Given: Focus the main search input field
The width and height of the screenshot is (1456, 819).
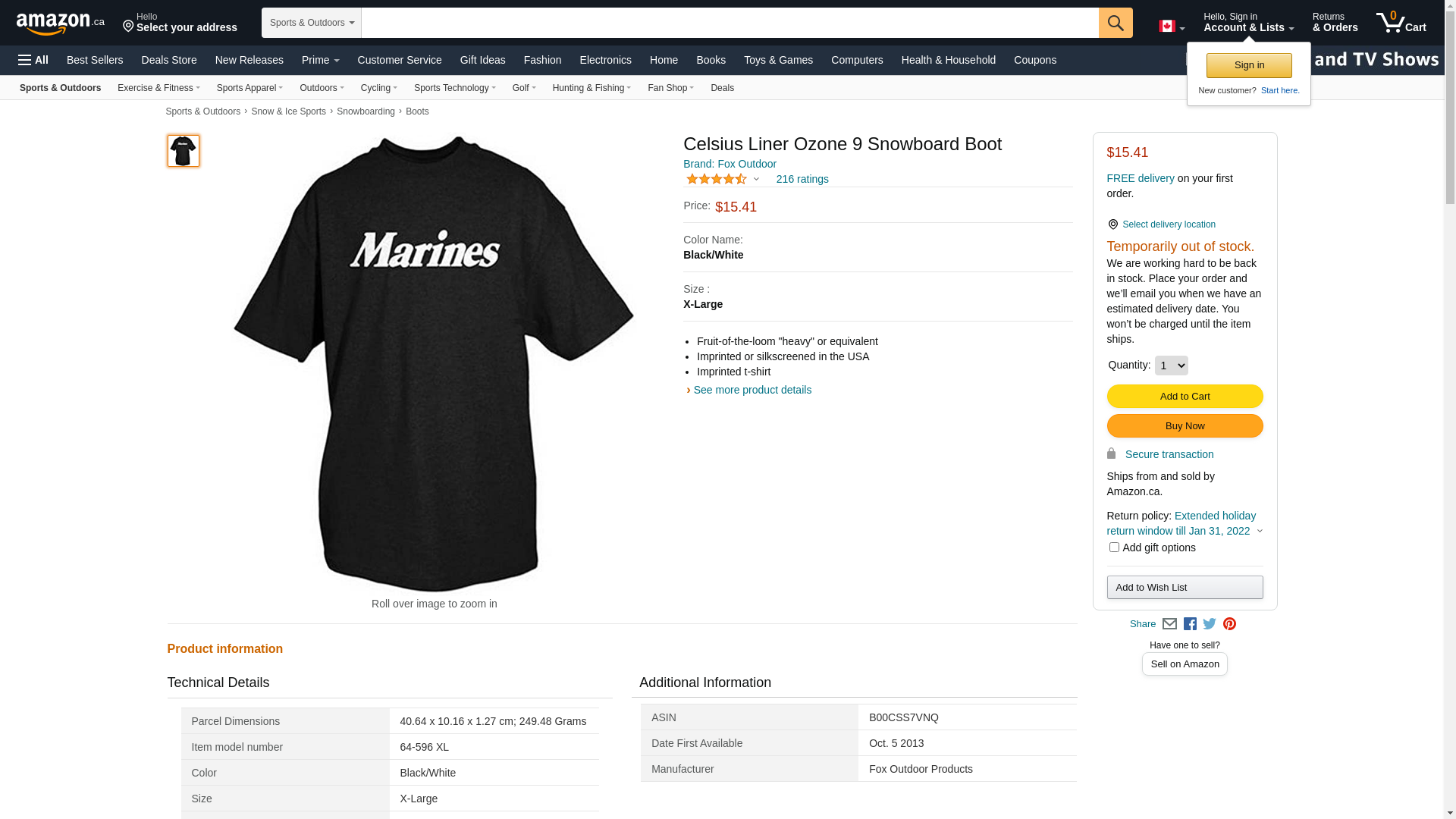Looking at the screenshot, I should 730,23.
